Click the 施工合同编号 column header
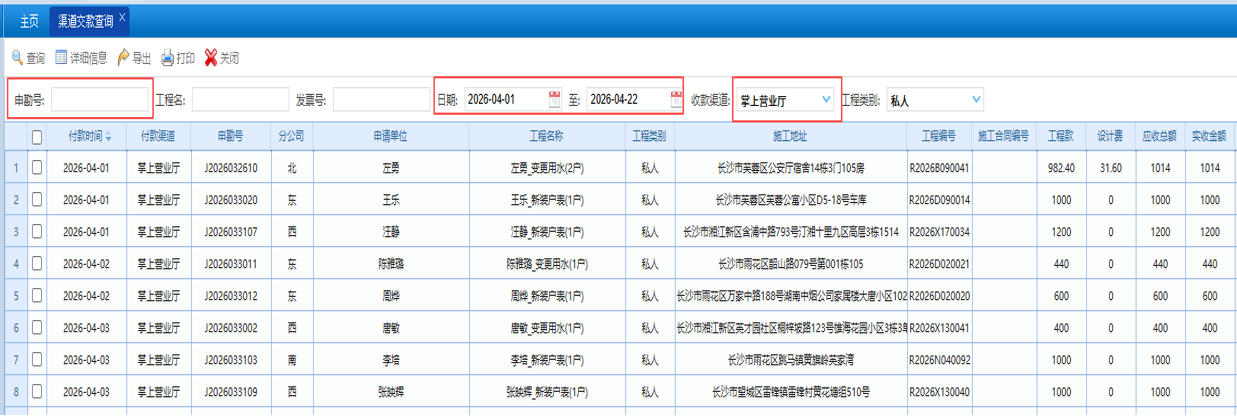The width and height of the screenshot is (1237, 416). point(1003,136)
